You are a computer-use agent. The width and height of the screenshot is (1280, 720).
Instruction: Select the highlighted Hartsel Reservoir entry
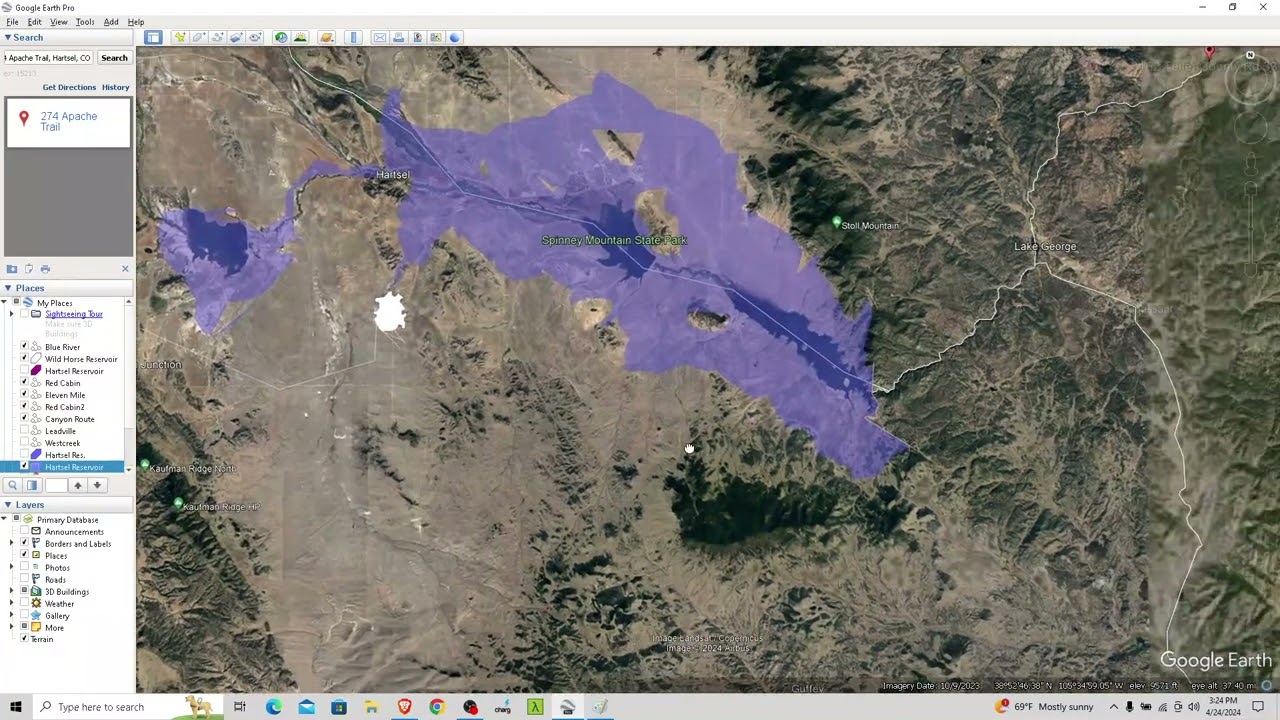(73, 467)
